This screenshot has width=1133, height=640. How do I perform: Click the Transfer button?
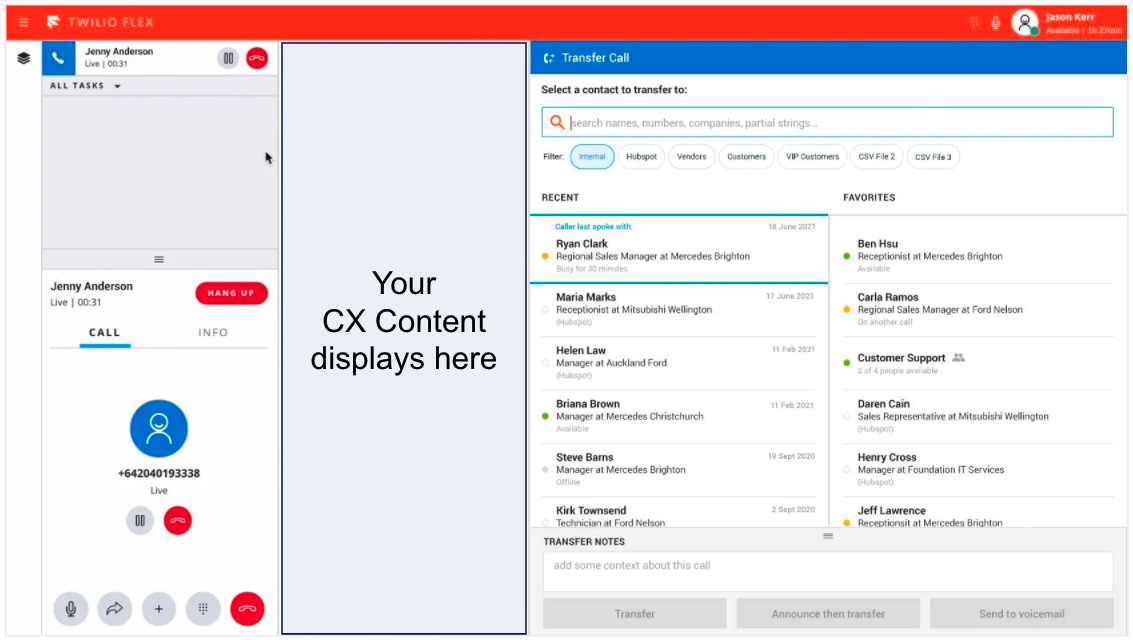click(x=634, y=614)
